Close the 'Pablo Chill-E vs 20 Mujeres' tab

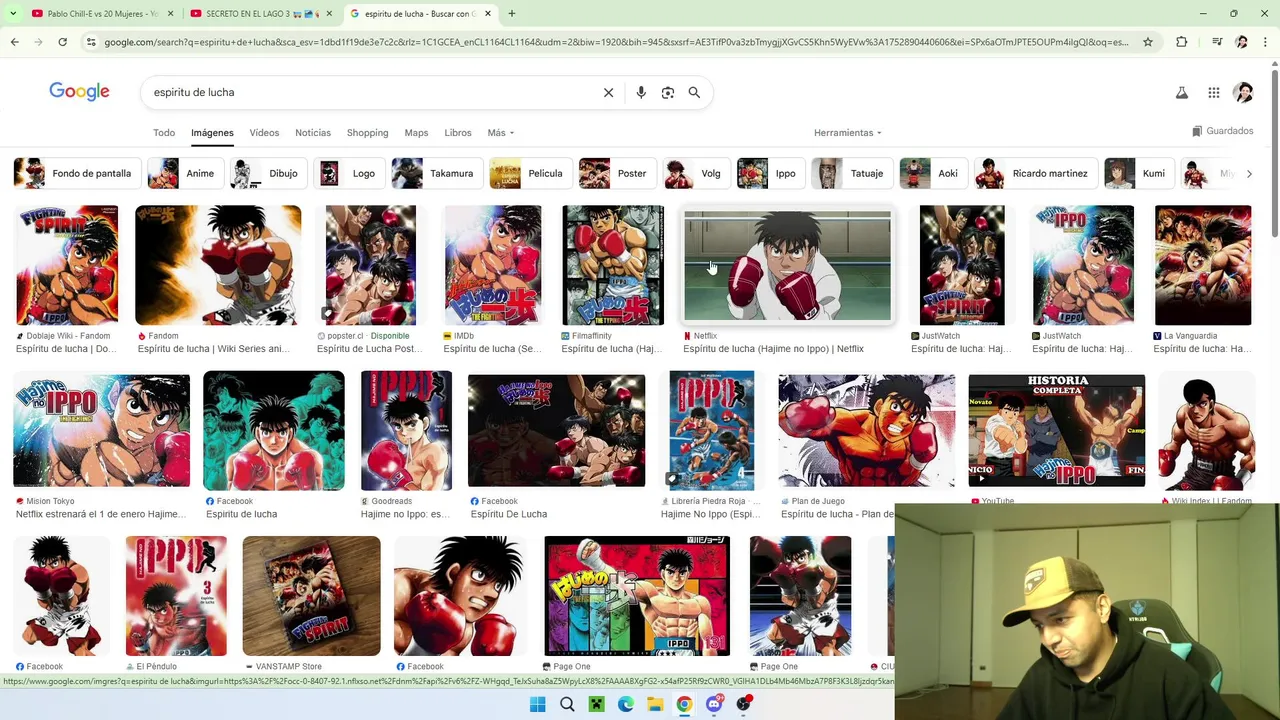pos(170,14)
